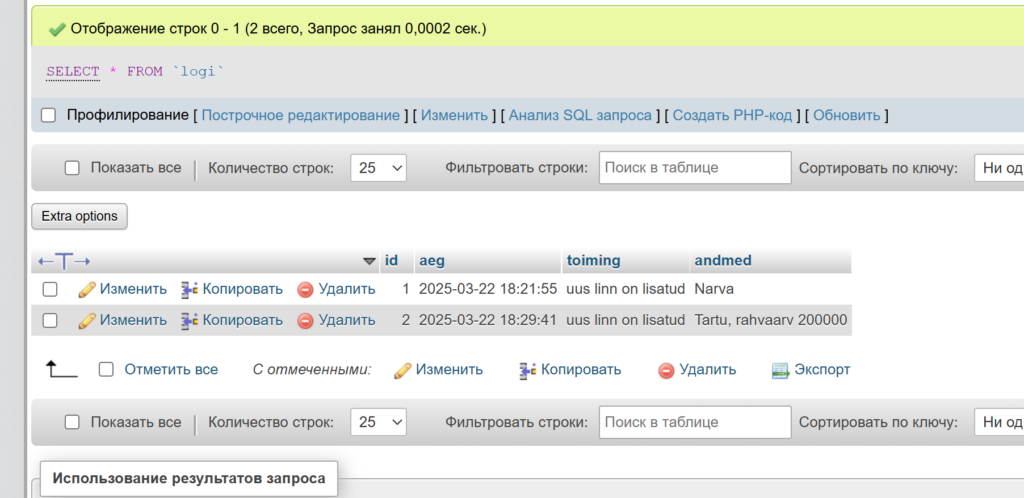Click the copy icon for Narva row
Viewport: 1024px width, 498px height.
[x=190, y=289]
